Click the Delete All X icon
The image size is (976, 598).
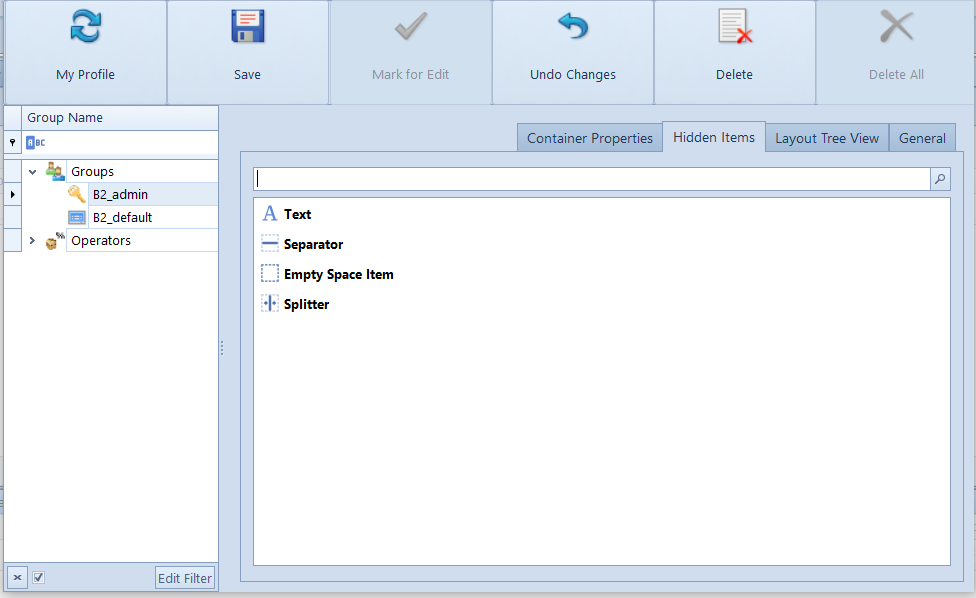pyautogui.click(x=896, y=27)
